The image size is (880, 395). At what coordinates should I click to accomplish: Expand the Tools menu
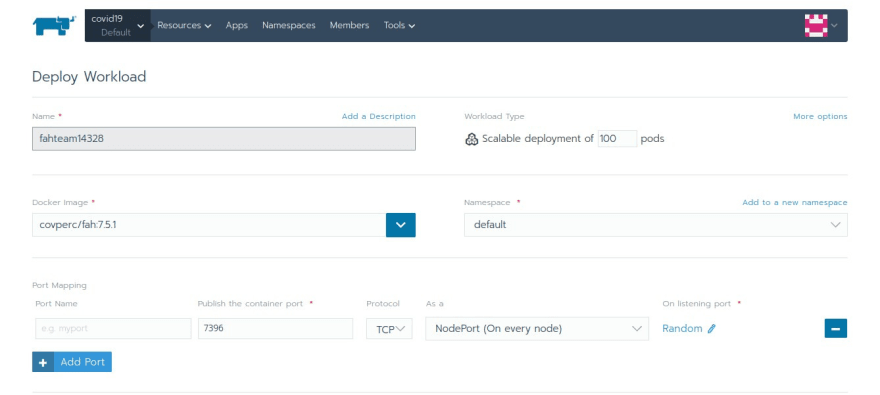click(400, 25)
